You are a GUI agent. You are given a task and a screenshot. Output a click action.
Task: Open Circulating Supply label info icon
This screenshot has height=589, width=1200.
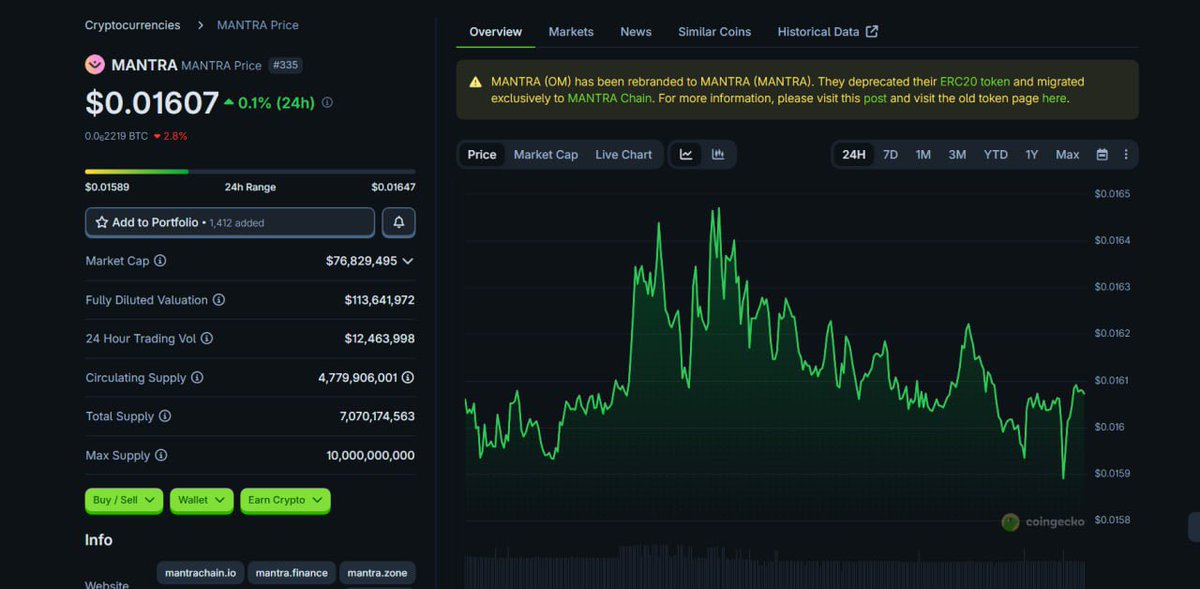(x=197, y=378)
